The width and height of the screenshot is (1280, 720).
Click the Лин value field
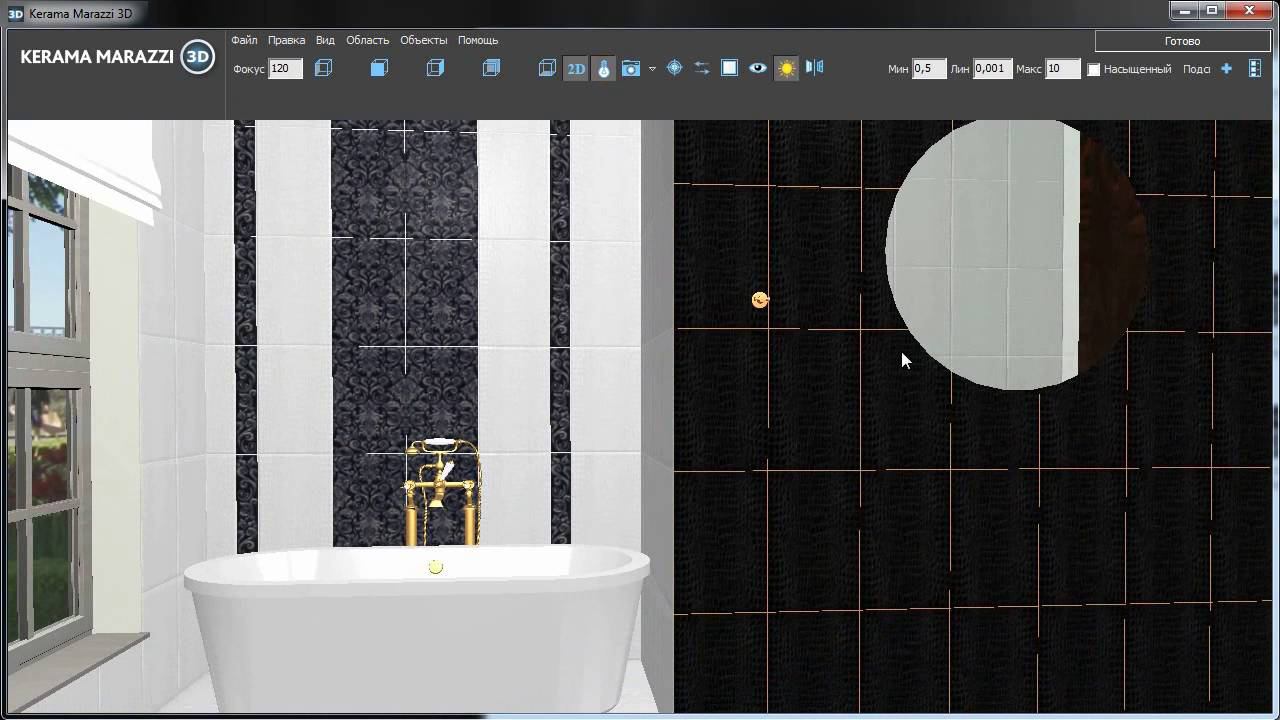coord(992,69)
